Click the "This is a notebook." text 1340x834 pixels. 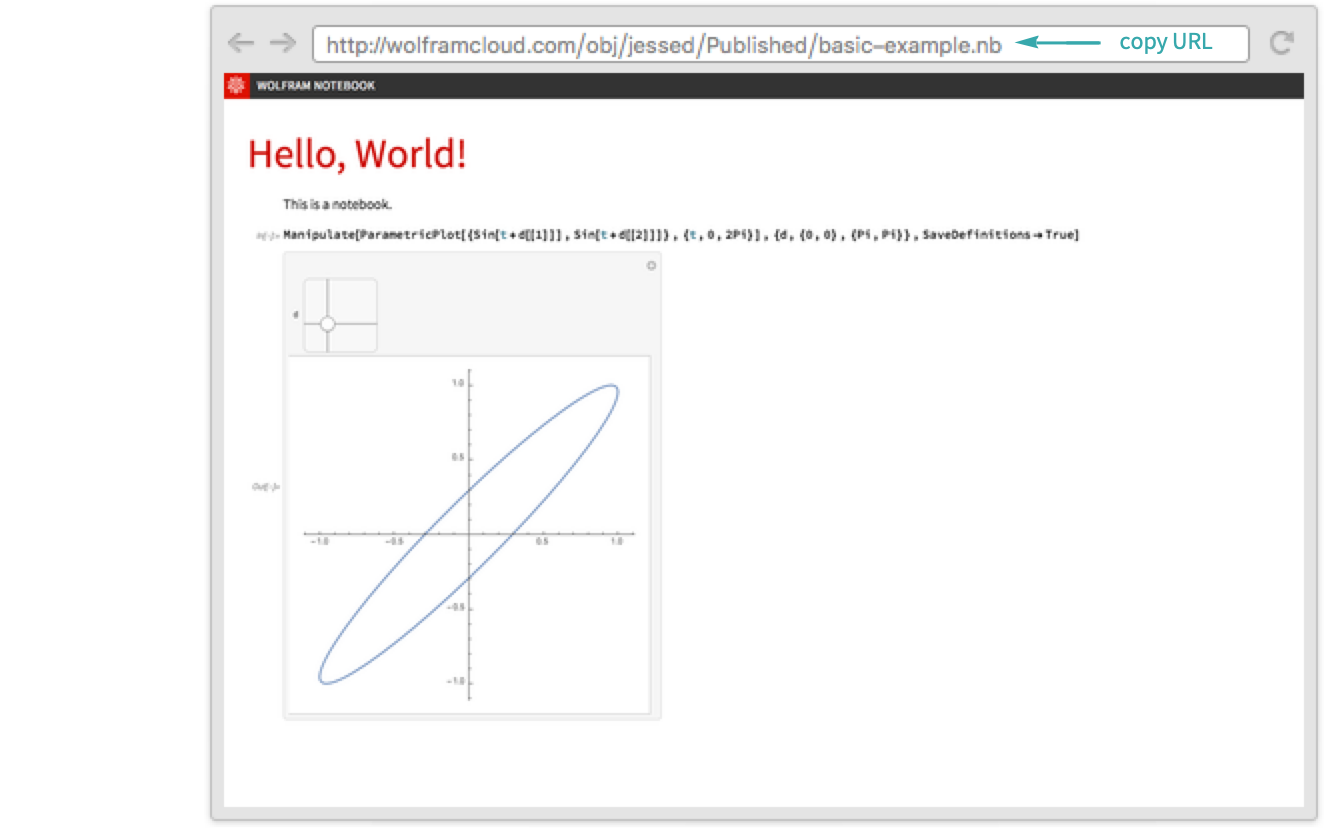point(337,204)
